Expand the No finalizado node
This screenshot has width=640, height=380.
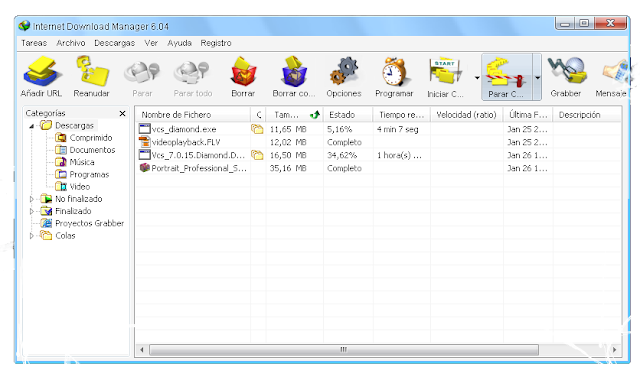(31, 199)
